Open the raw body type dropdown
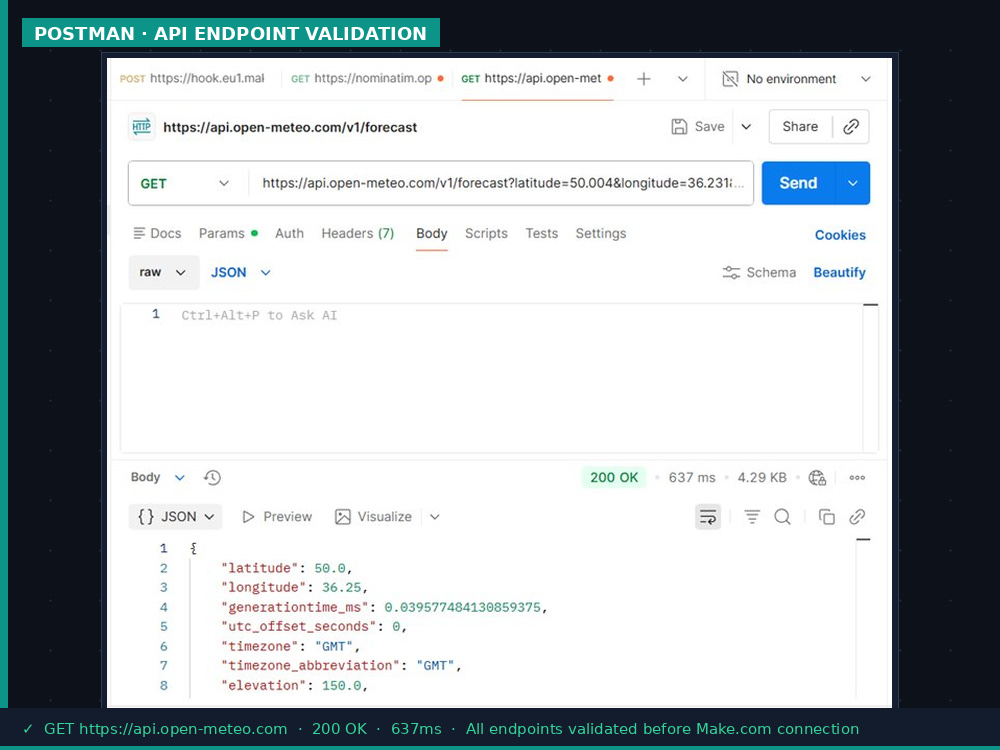Viewport: 1000px width, 750px height. 164,272
